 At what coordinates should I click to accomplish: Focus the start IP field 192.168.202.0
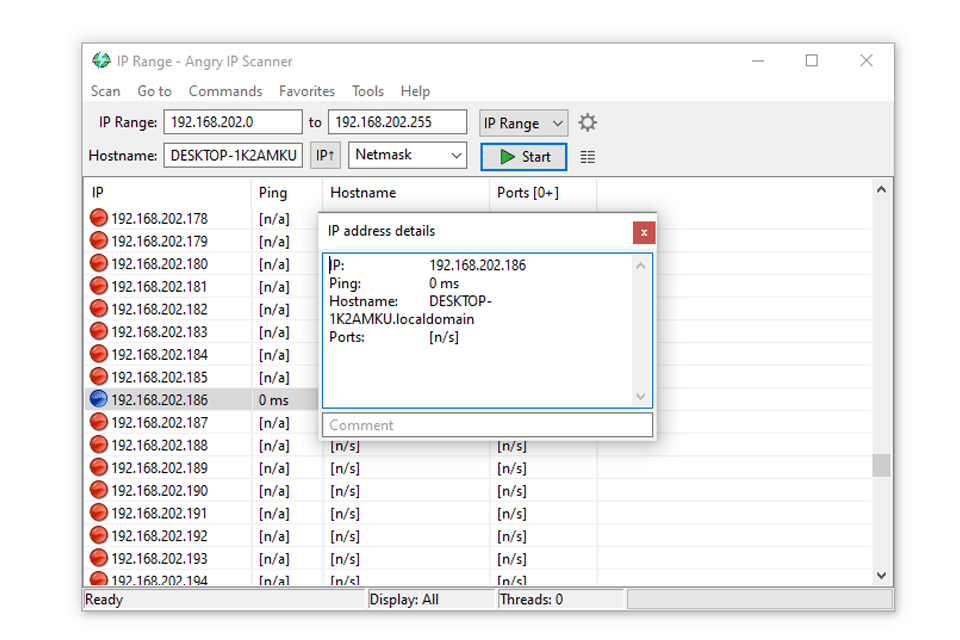coord(233,122)
